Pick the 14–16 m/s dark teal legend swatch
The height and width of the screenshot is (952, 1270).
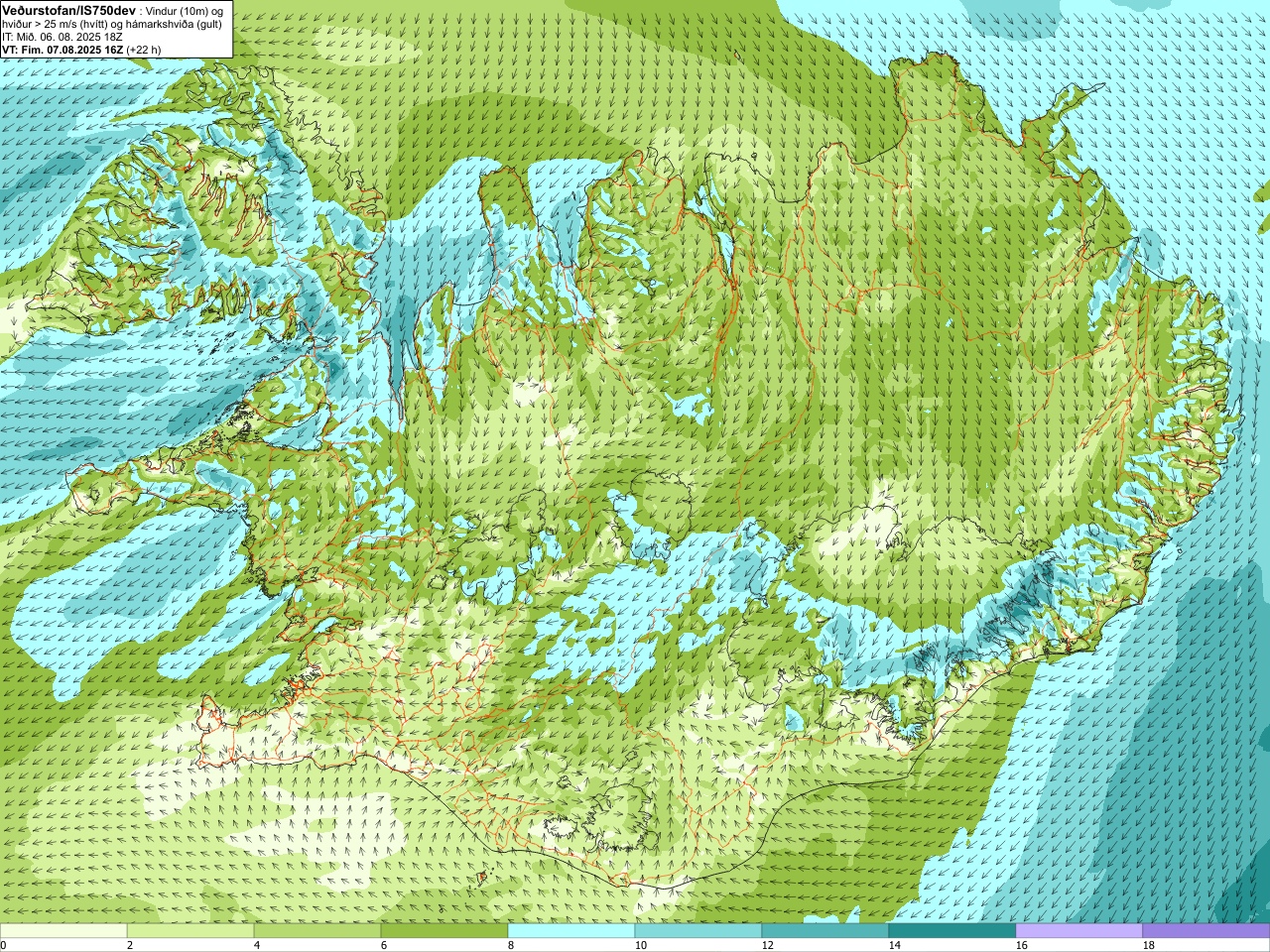coord(952,931)
